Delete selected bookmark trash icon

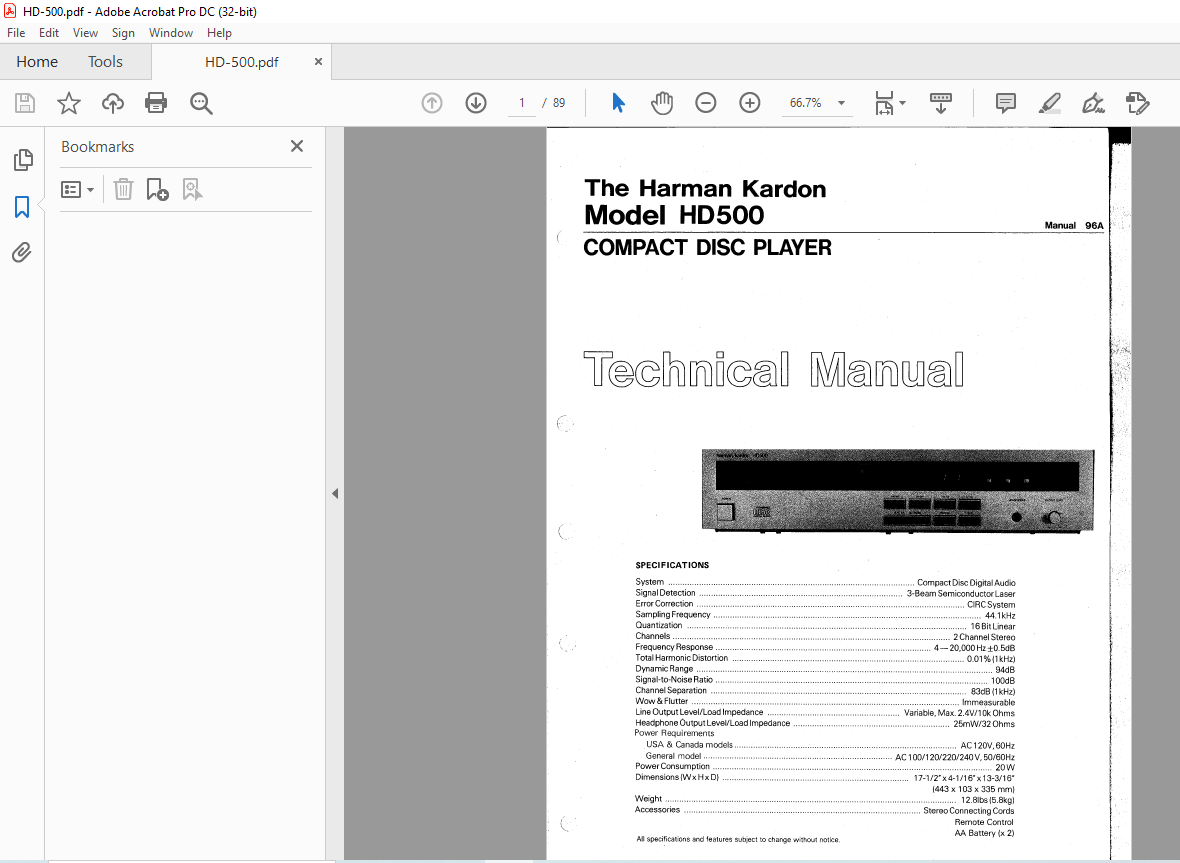coord(123,190)
